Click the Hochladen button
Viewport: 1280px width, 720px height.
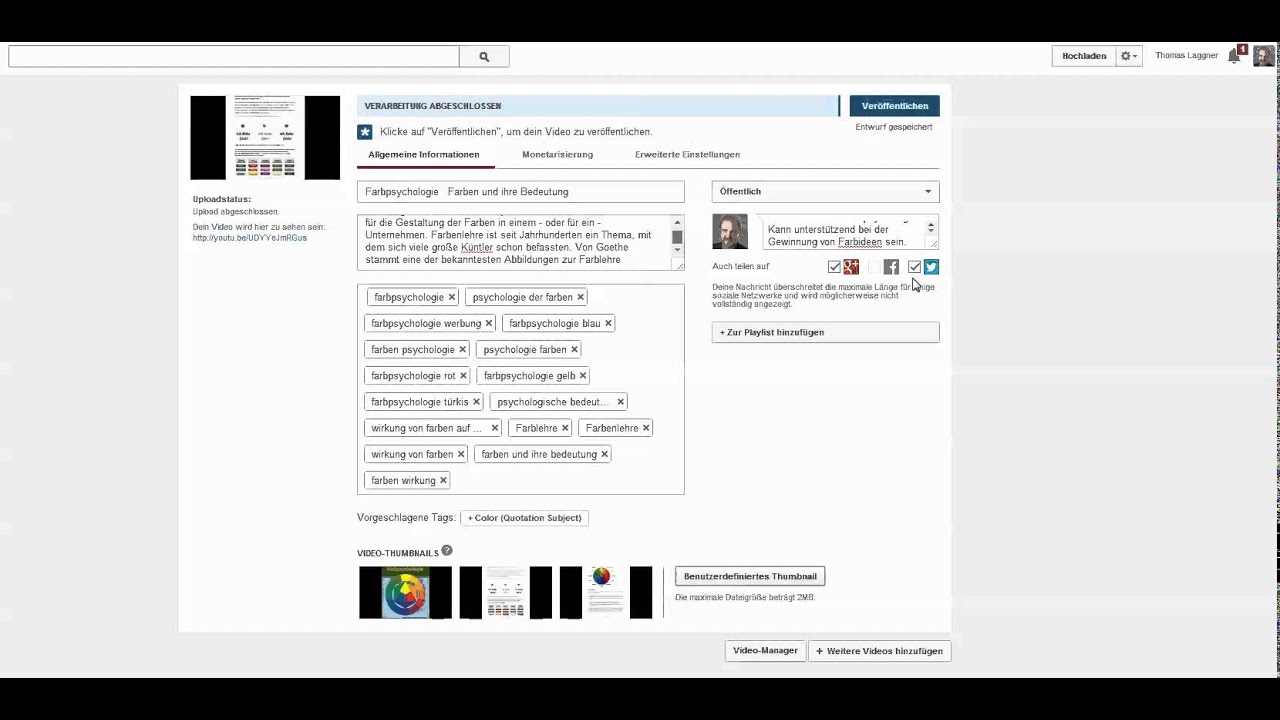coord(1084,56)
